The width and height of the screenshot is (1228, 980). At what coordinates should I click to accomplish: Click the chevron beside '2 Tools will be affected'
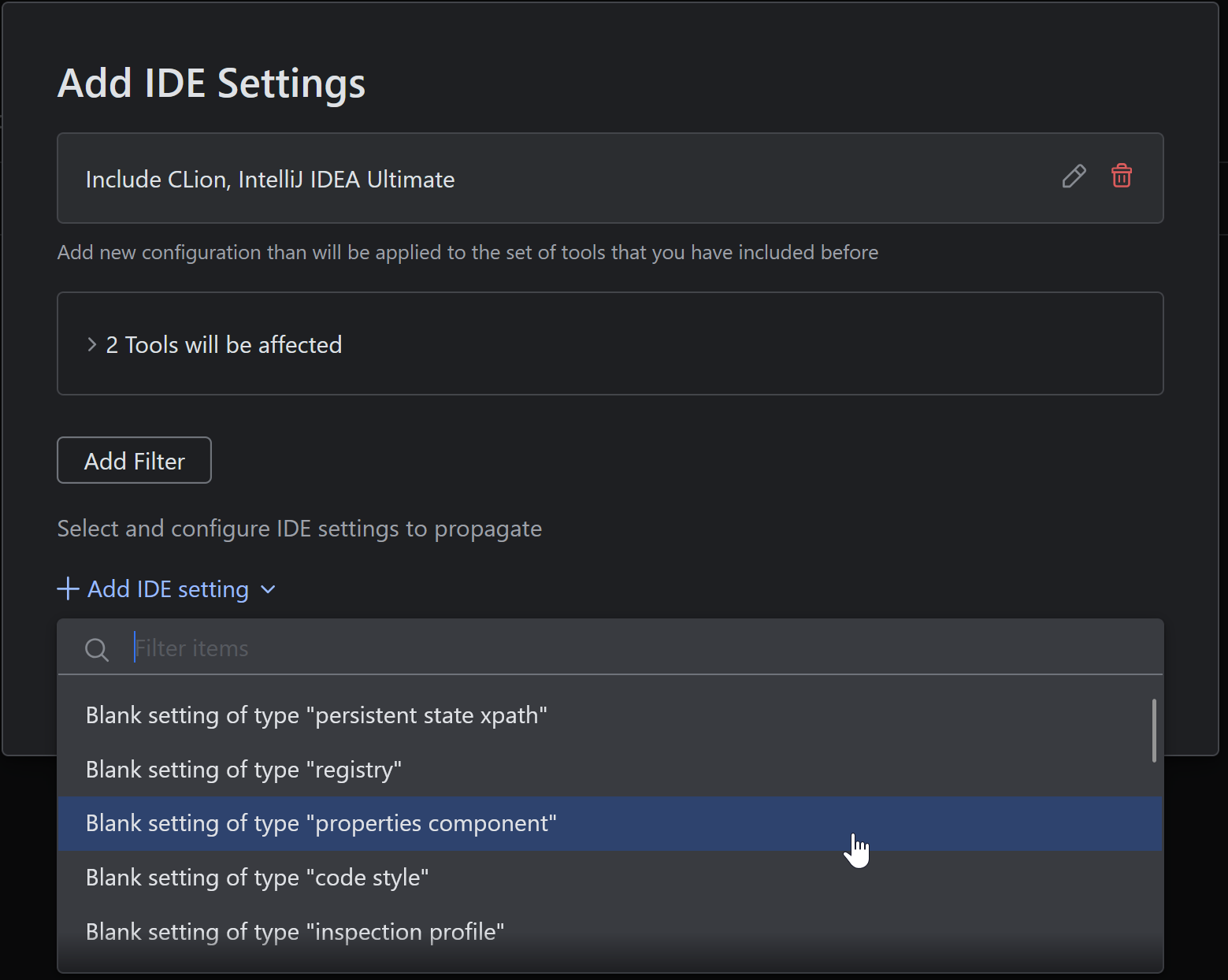coord(91,344)
